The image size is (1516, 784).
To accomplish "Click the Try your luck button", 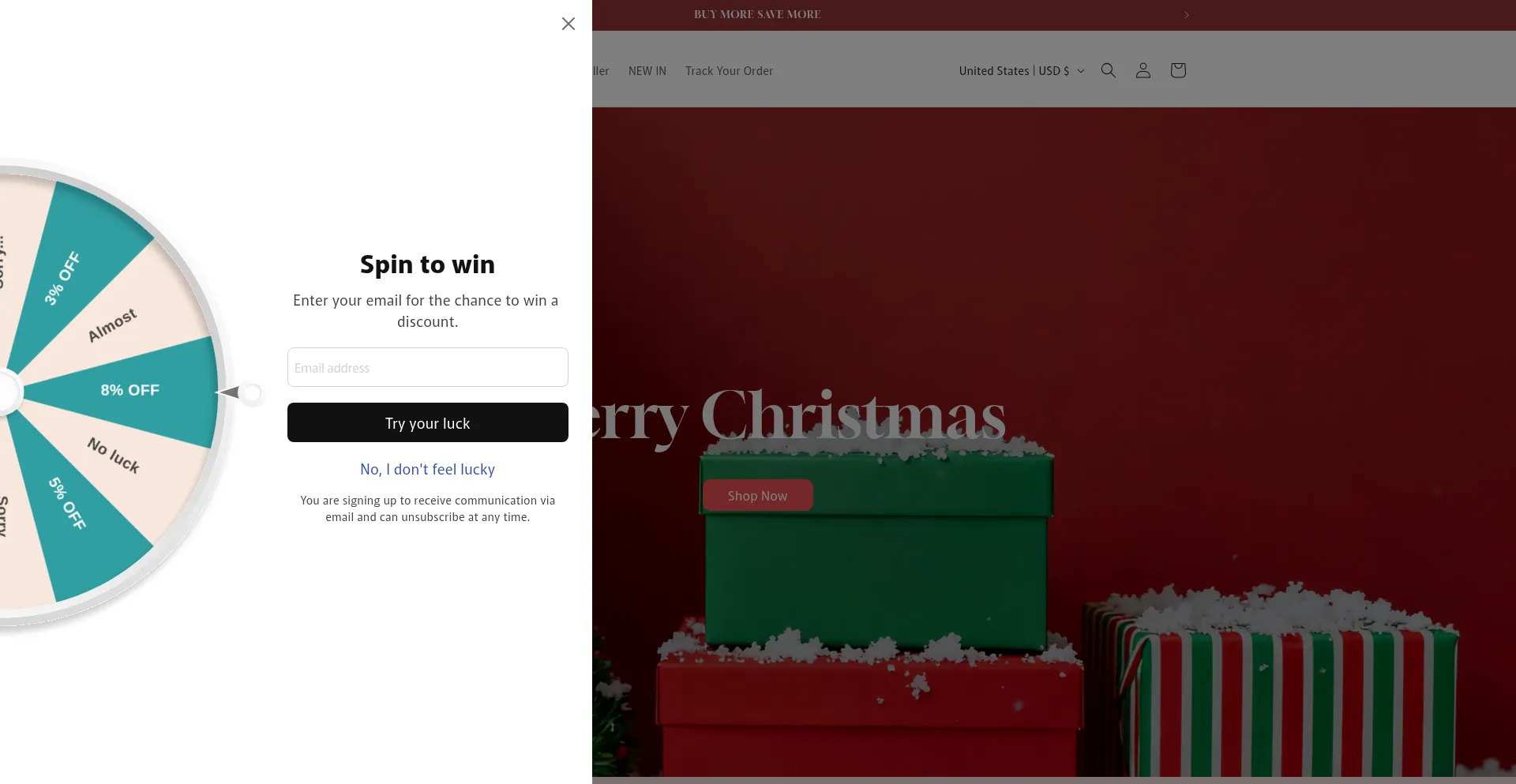I will [428, 422].
